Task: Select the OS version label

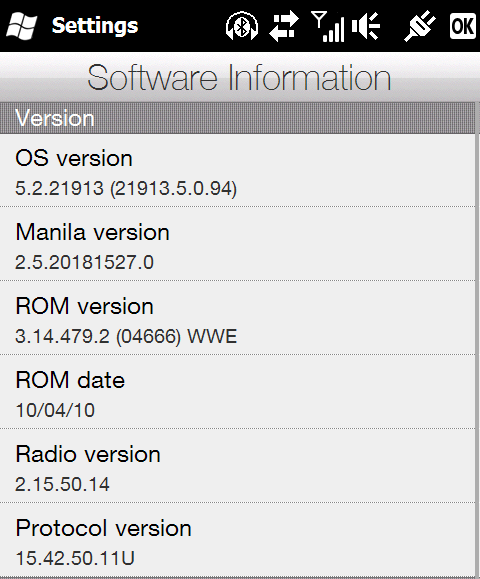Action: coord(74,158)
